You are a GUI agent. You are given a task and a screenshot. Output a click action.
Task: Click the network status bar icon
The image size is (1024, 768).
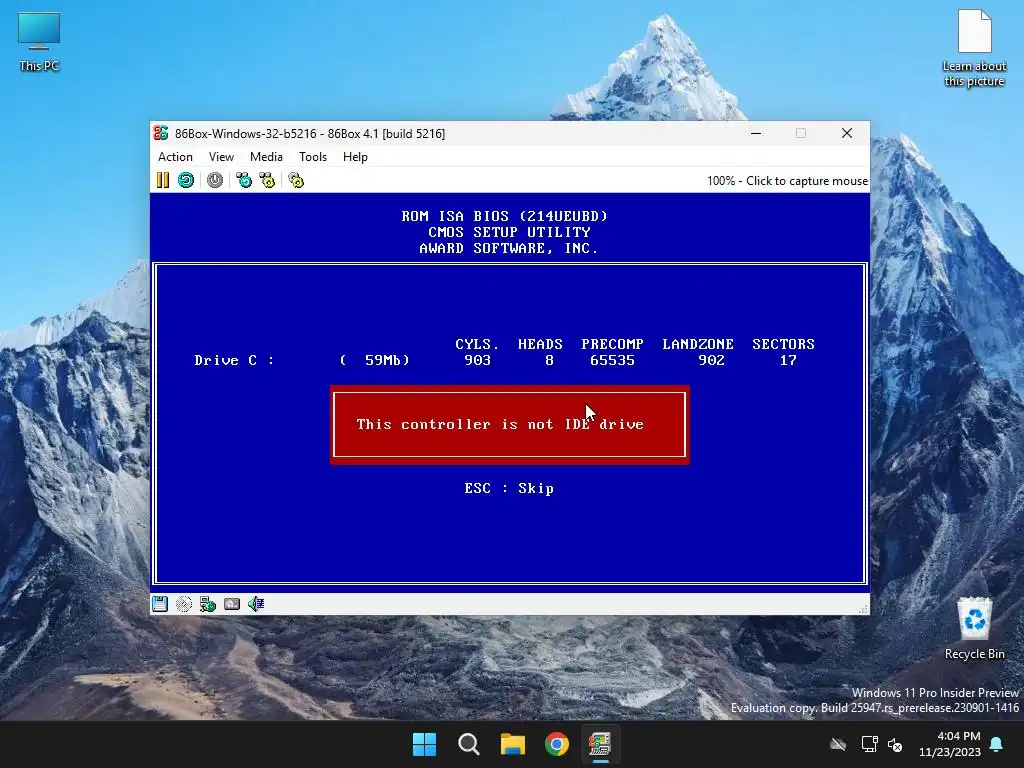[x=208, y=604]
